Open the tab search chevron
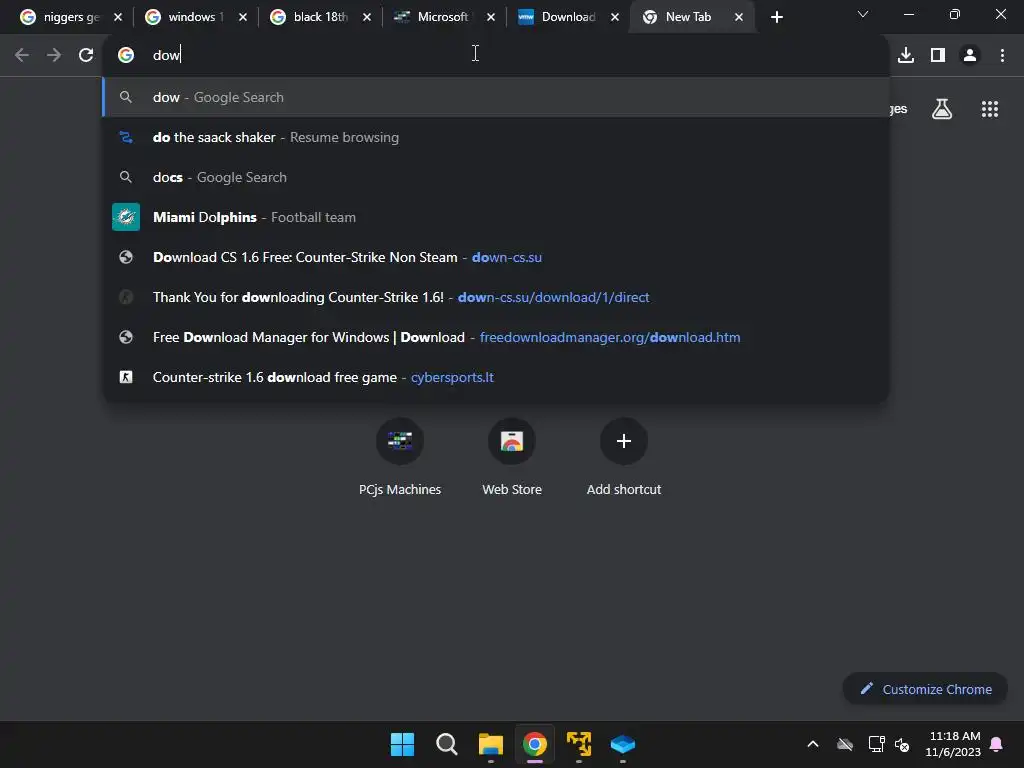This screenshot has height=768, width=1024. coord(863,14)
